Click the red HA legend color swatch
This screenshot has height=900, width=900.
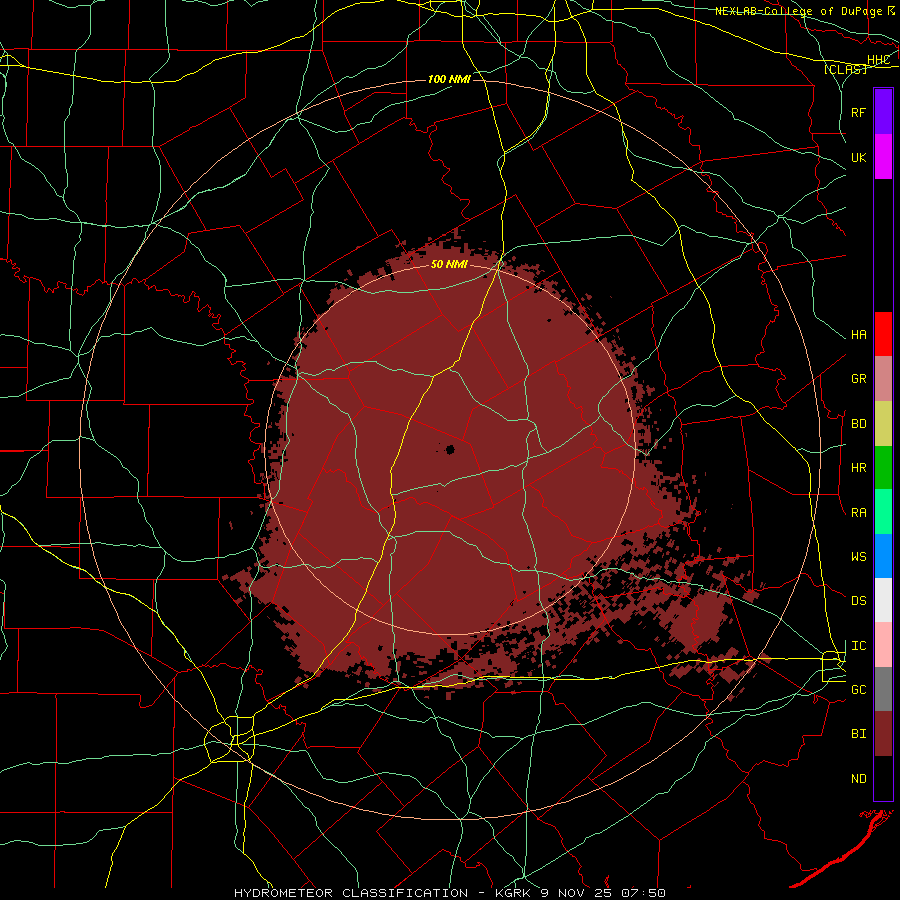pos(883,334)
